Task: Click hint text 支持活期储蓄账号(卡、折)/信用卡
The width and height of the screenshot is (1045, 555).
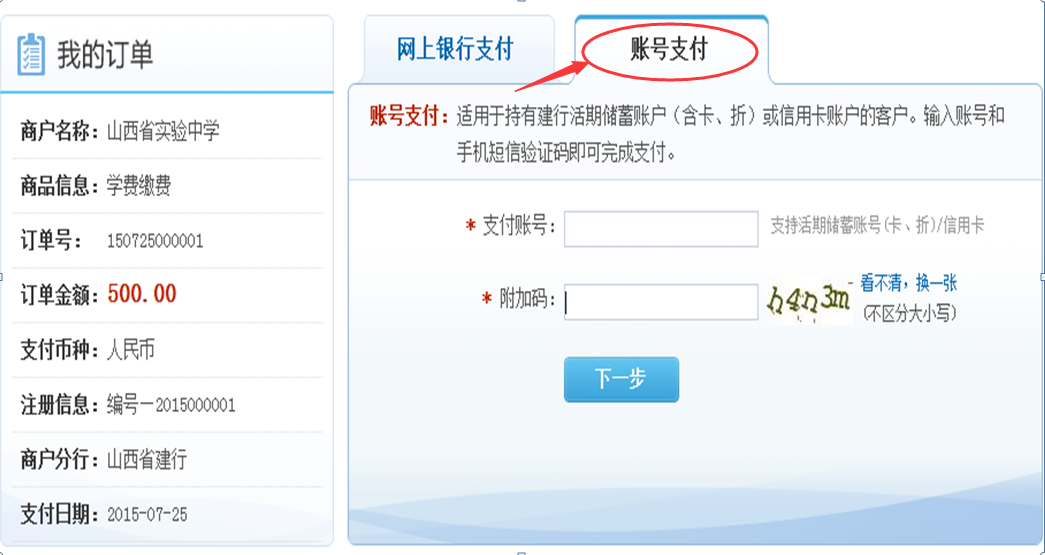Action: (877, 226)
